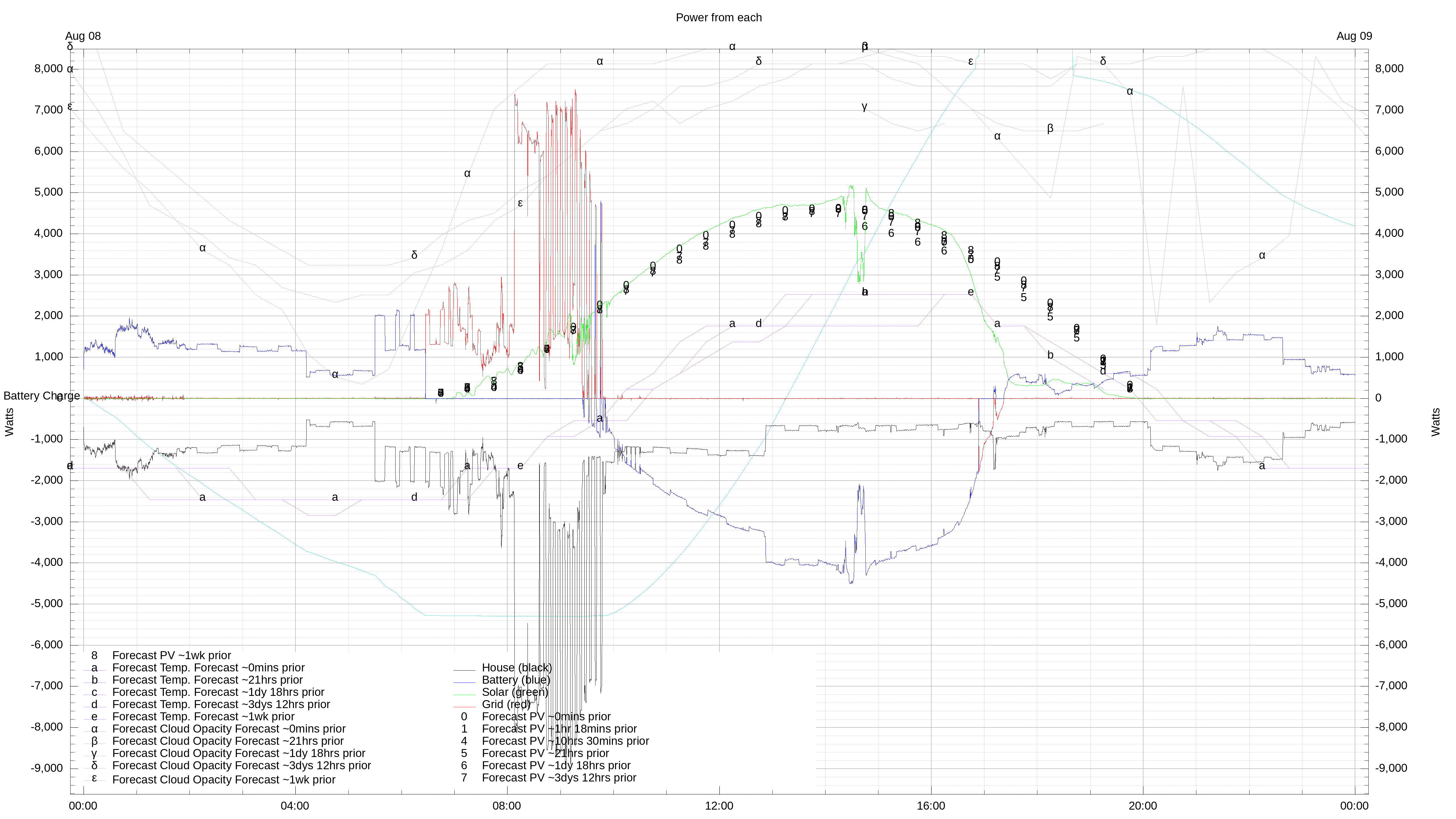
Task: Click the 08:00 x-axis time label
Action: 506,806
